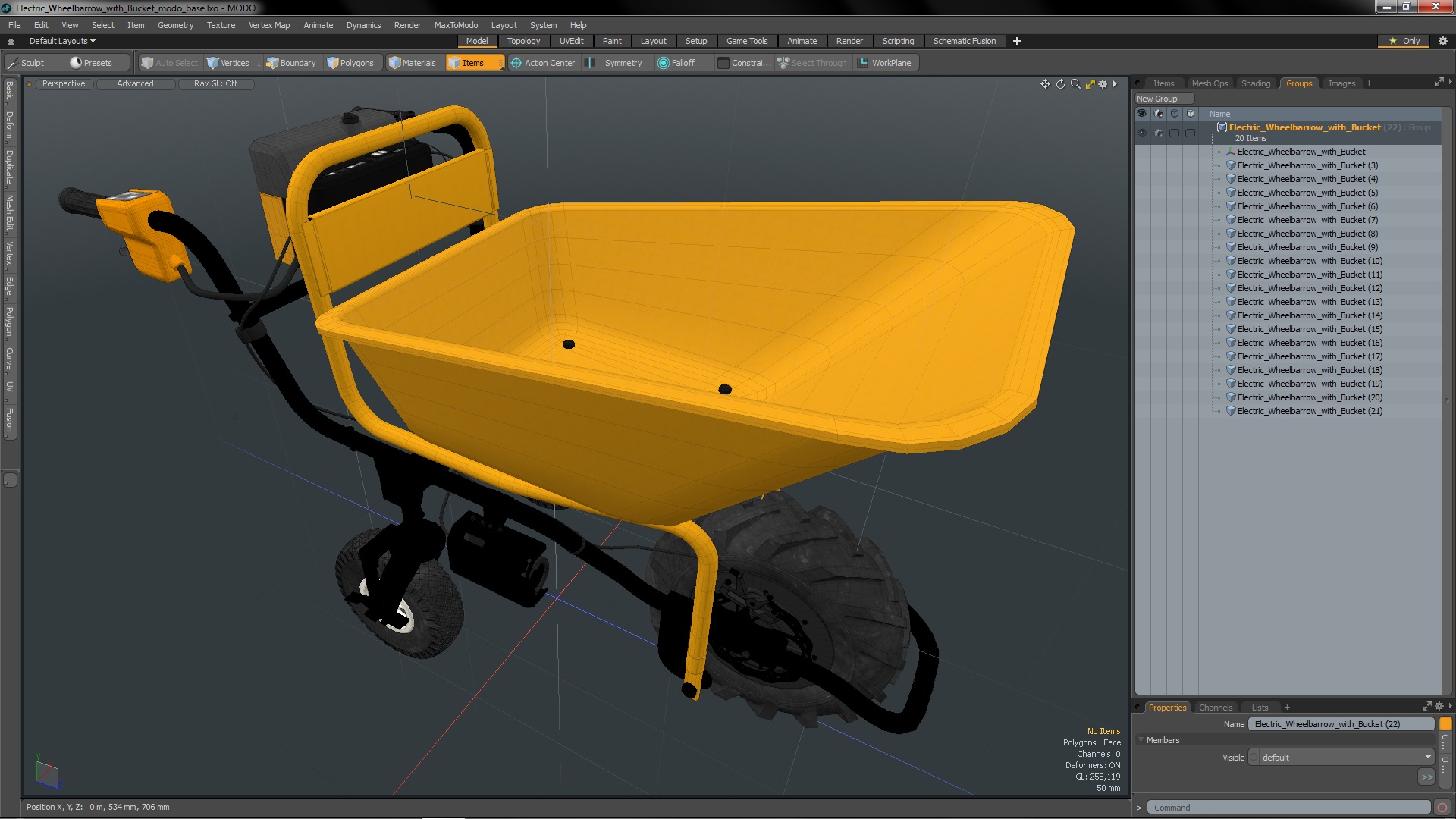This screenshot has height=819, width=1456.
Task: Click the viewport zoom magnifier icon
Action: coord(1075,84)
